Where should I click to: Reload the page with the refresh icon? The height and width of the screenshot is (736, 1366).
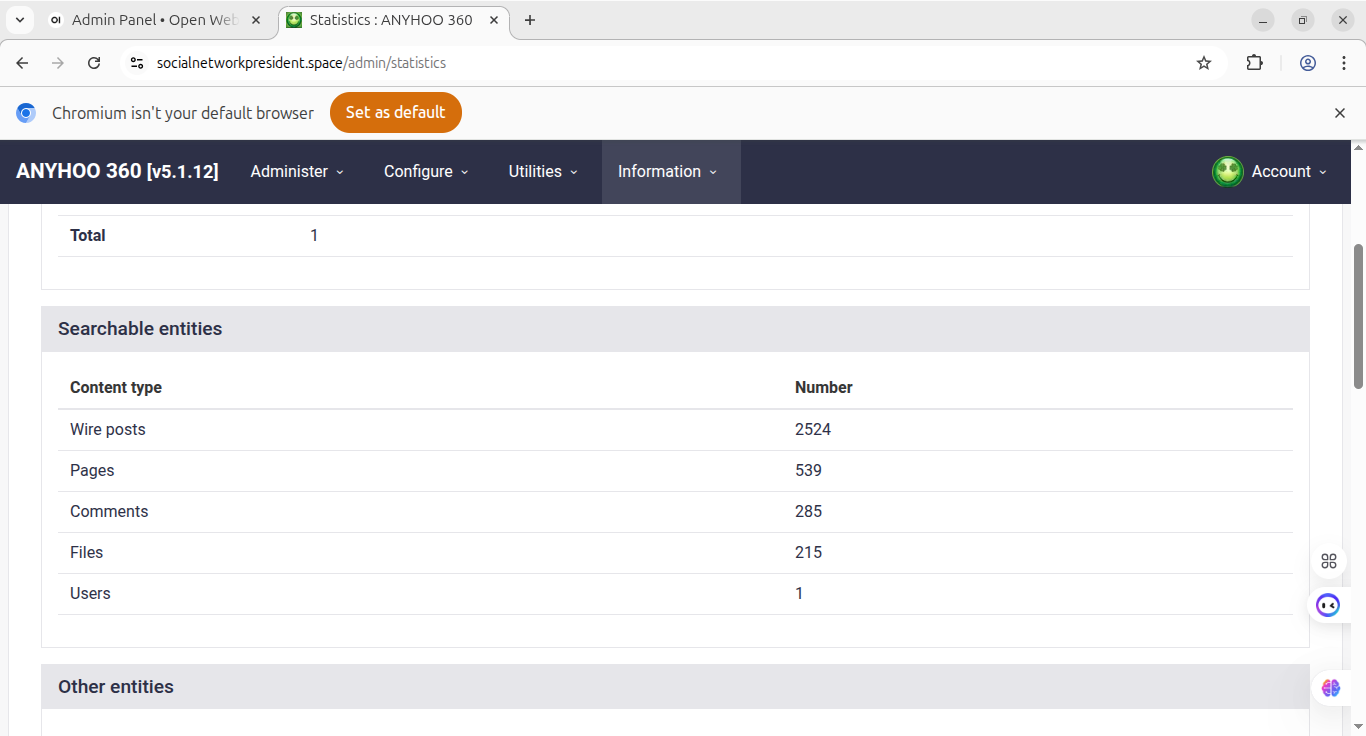click(x=94, y=63)
